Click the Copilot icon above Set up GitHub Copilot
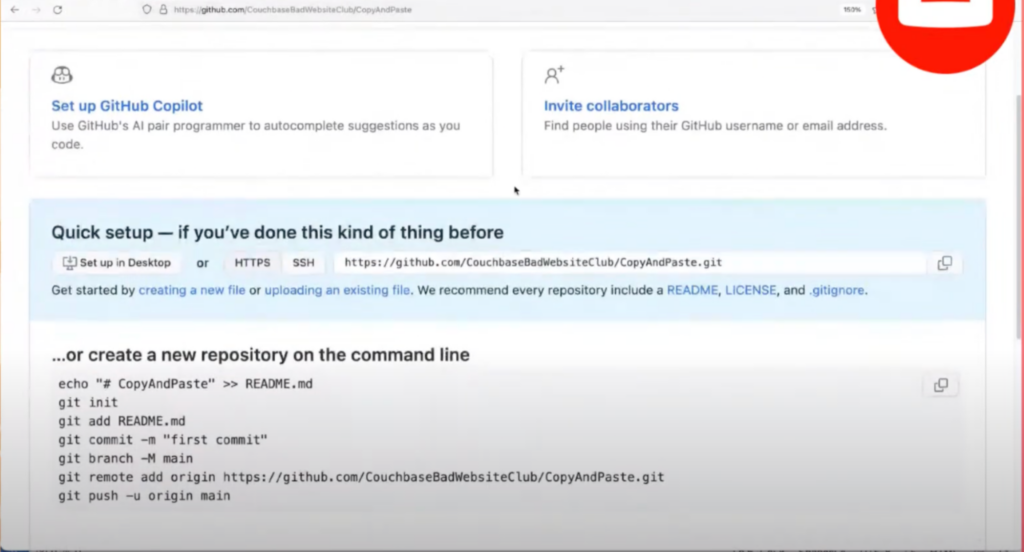The width and height of the screenshot is (1024, 552). [62, 75]
